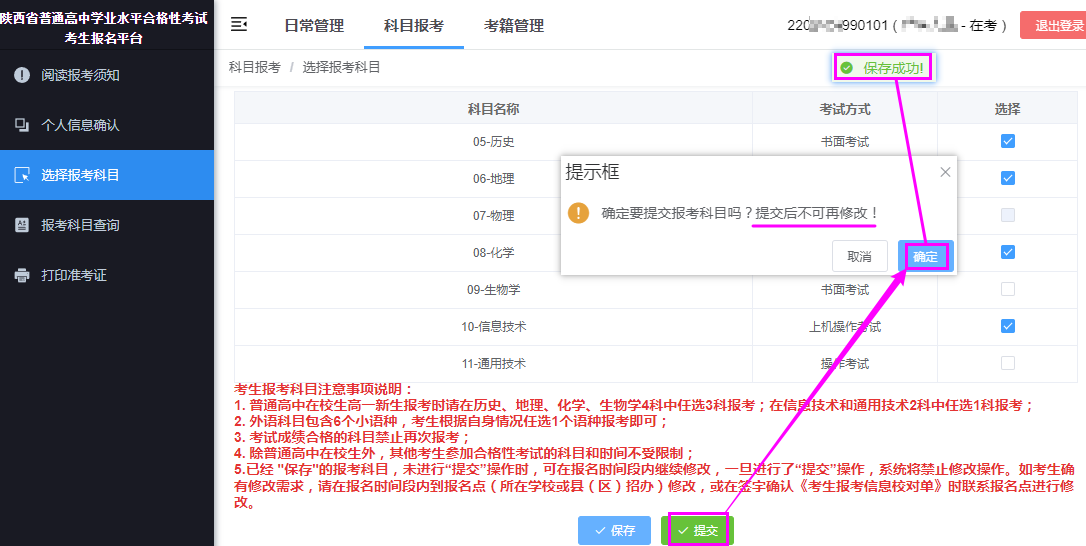Image resolution: width=1086 pixels, height=546 pixels.
Task: Click the orange warning icon in dialog
Action: pos(578,213)
